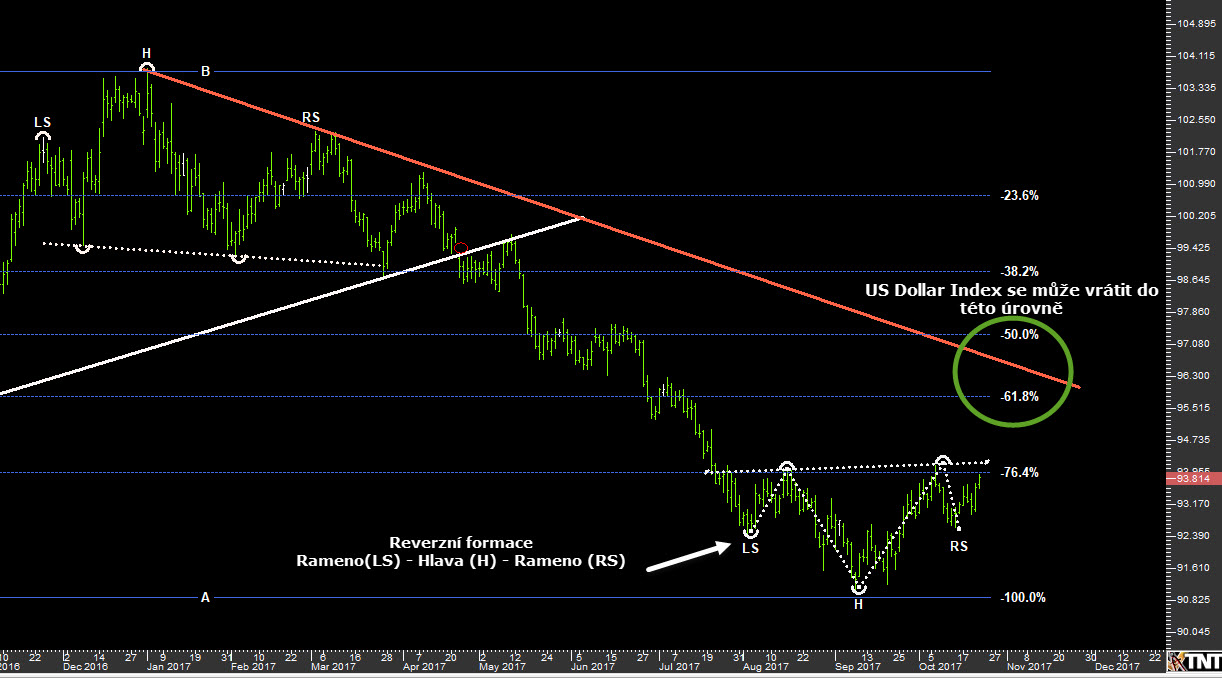The width and height of the screenshot is (1222, 678).
Task: Click the 90.045 price axis value
Action: pyautogui.click(x=1196, y=632)
